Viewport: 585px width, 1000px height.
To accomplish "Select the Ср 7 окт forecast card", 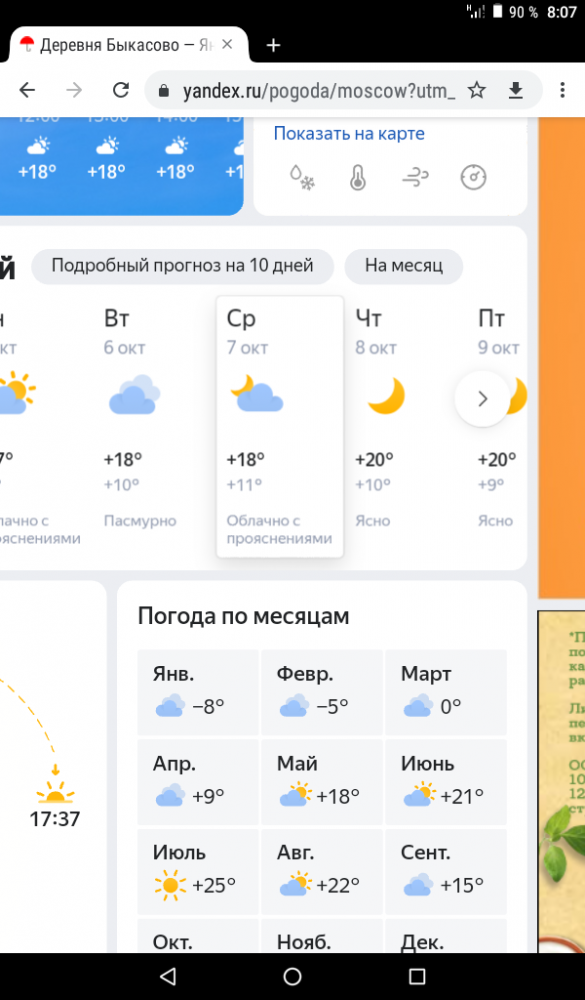I will click(x=280, y=427).
